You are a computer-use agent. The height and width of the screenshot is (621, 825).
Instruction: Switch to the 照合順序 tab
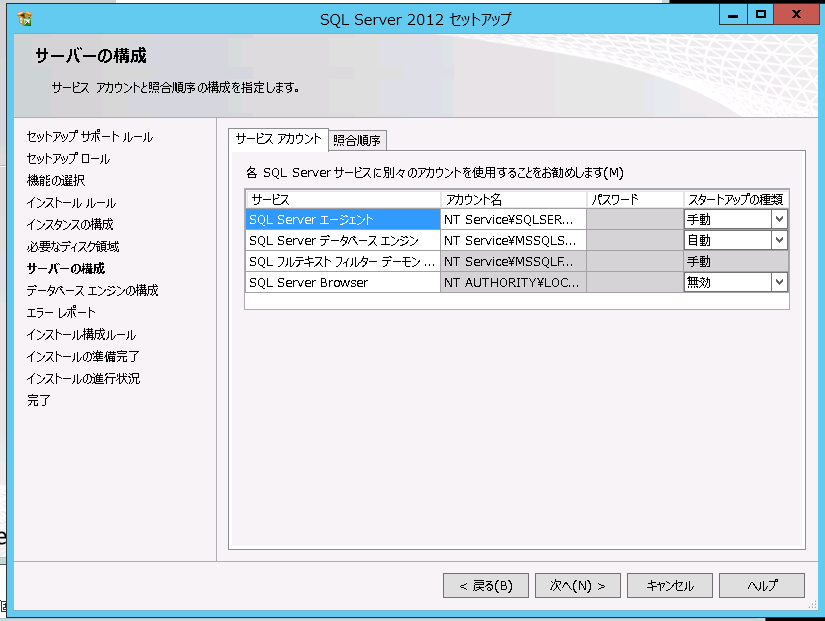pyautogui.click(x=357, y=141)
